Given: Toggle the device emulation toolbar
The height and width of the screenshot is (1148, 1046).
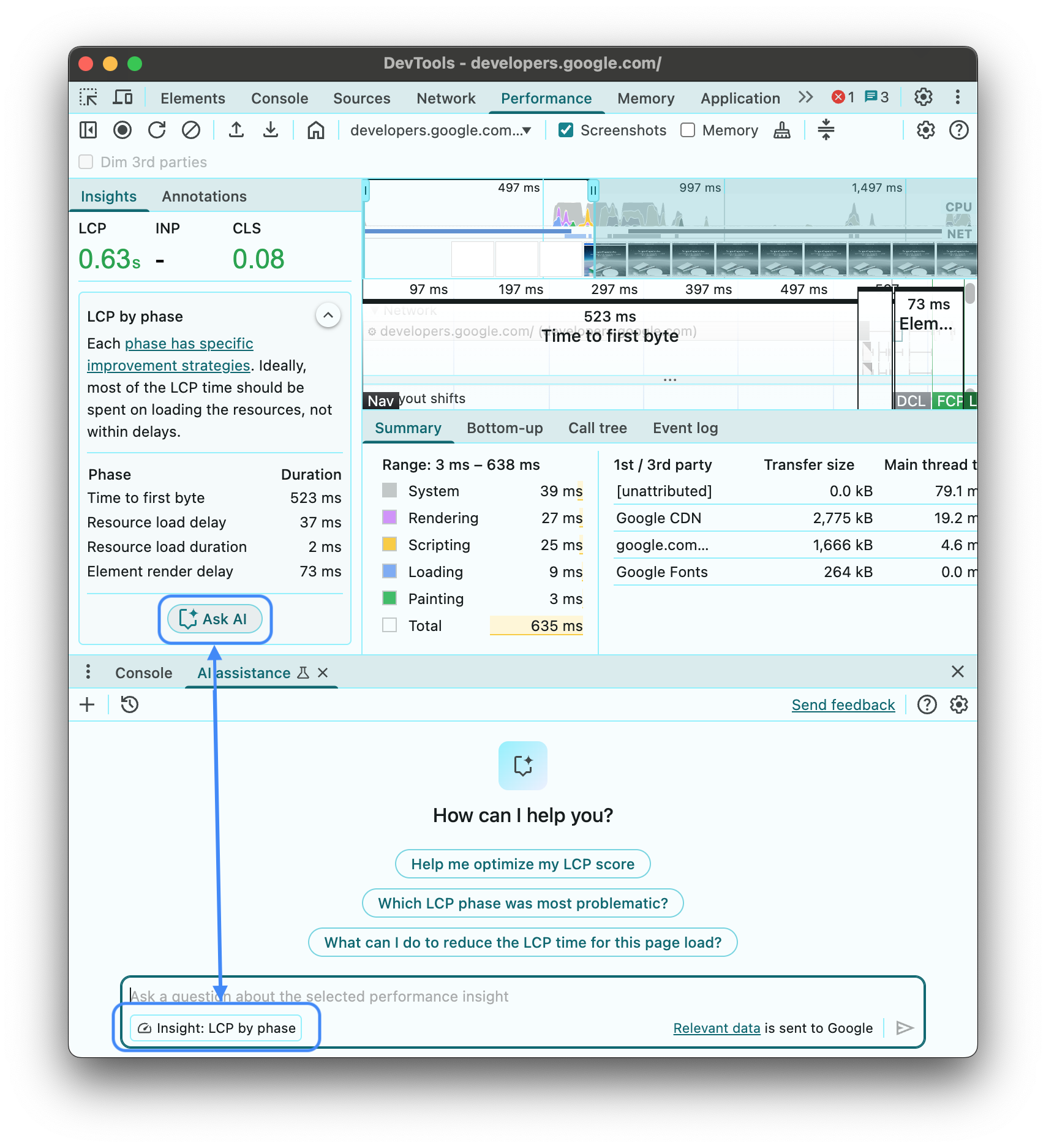Looking at the screenshot, I should coord(122,97).
